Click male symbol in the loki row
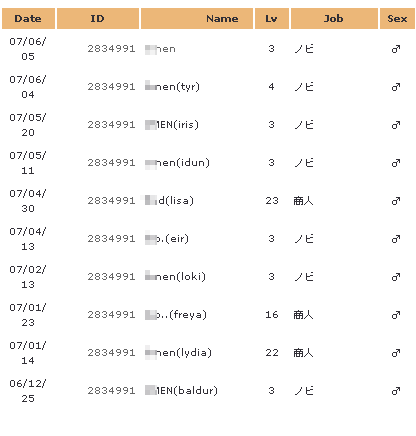Screen dimensions: 416x436 point(396,277)
